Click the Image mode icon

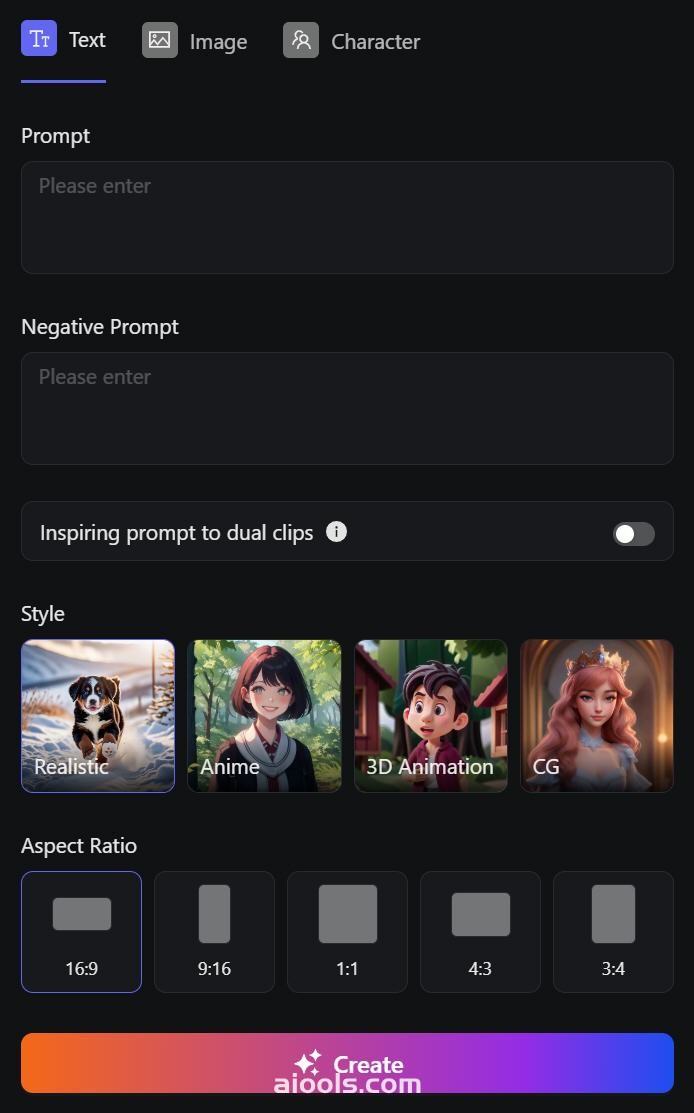[x=160, y=40]
